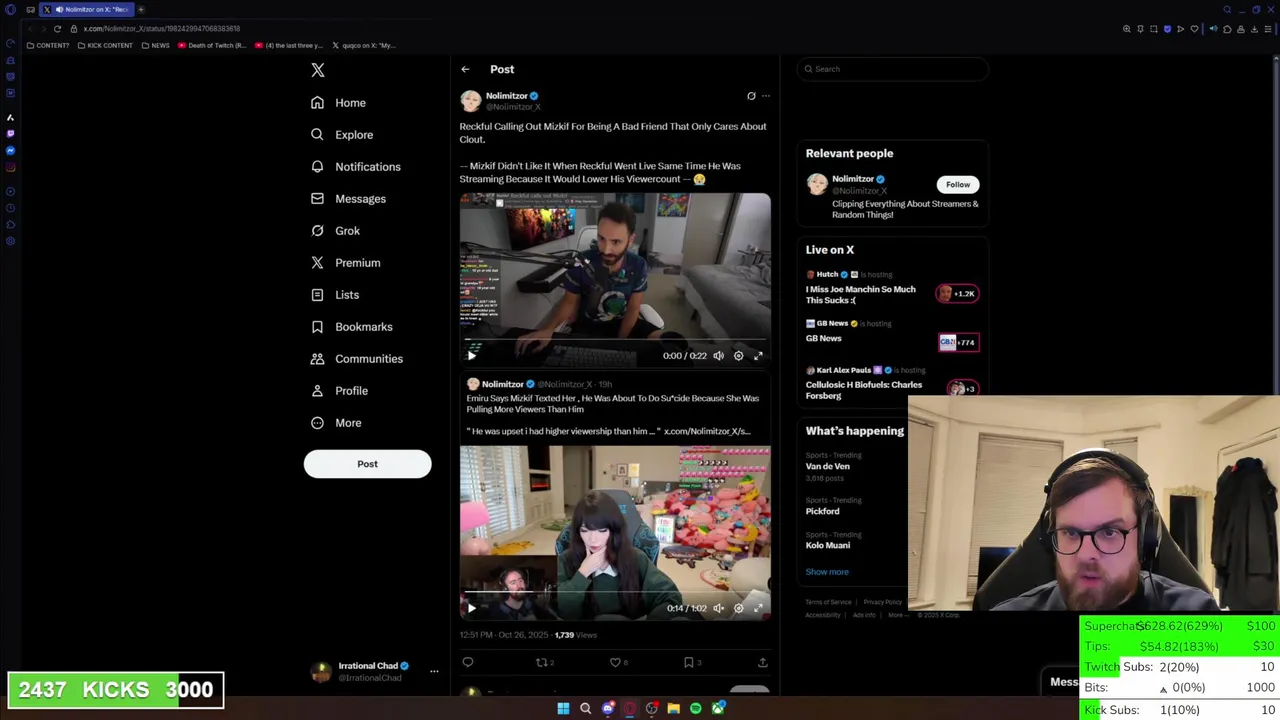Open Explore in X sidebar
1280x720 pixels.
(342, 135)
